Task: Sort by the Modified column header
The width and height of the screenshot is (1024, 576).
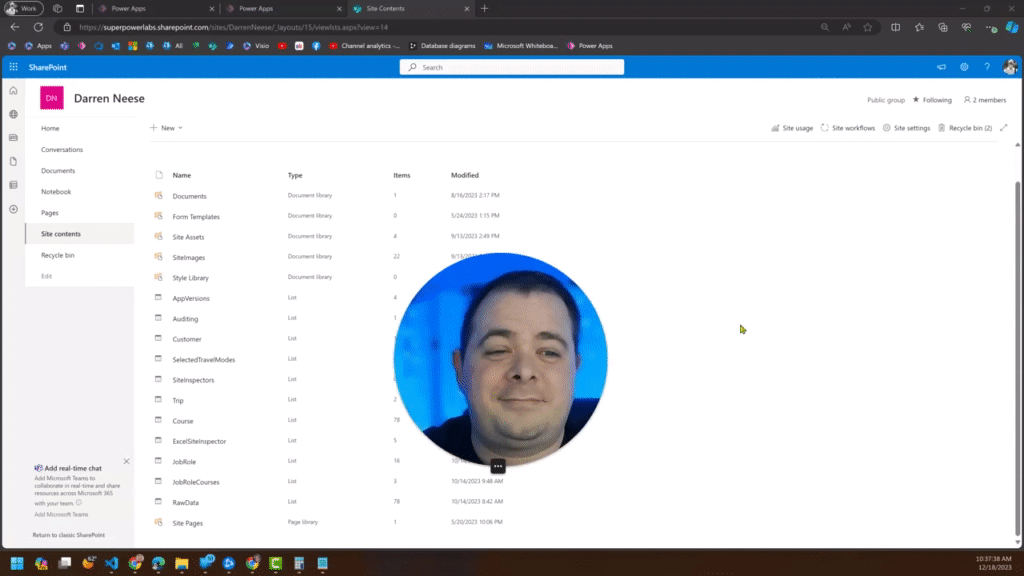Action: pos(465,175)
